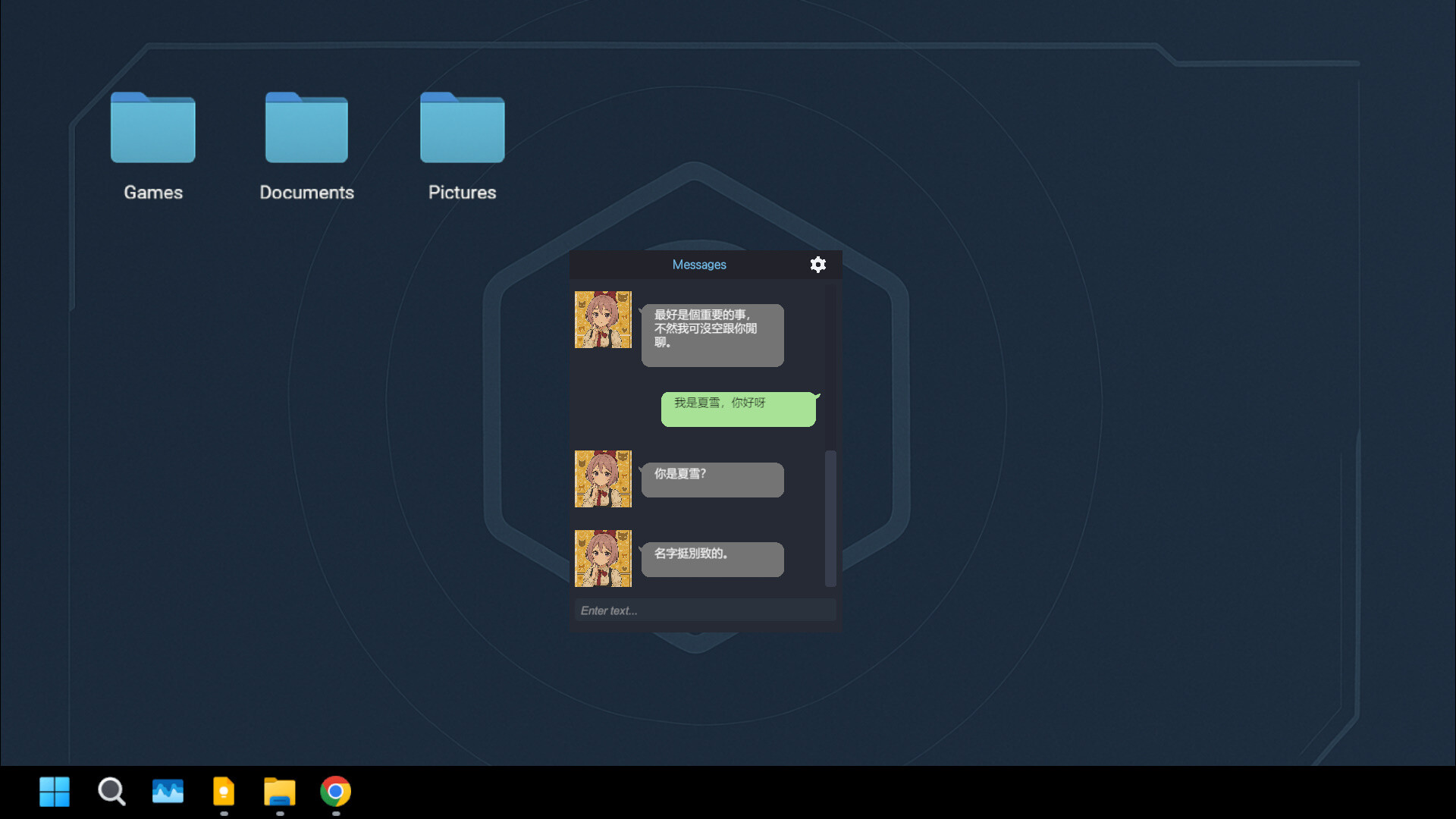Image resolution: width=1456 pixels, height=819 pixels.
Task: Open the Documents folder
Action: (306, 129)
